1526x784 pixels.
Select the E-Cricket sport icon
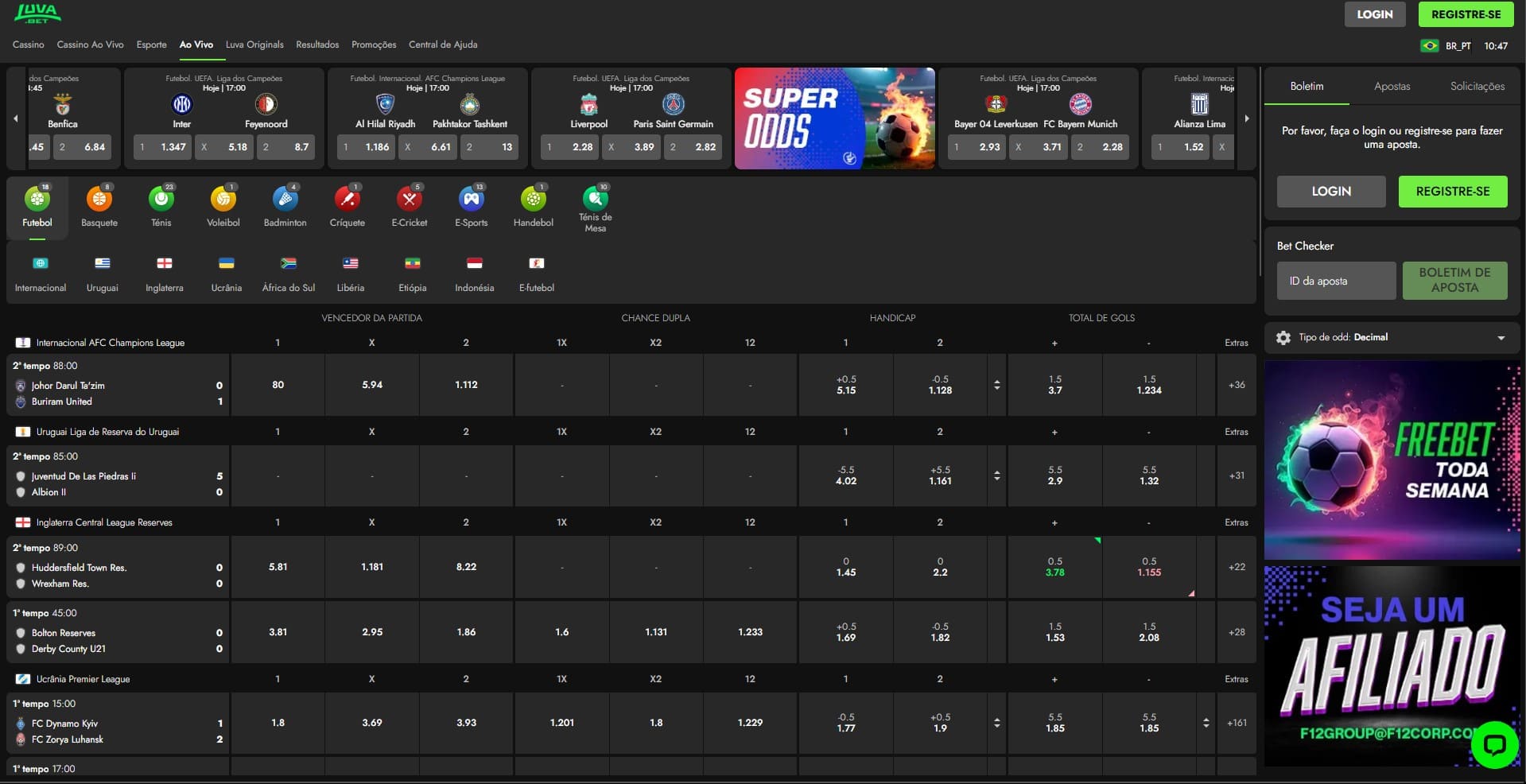pyautogui.click(x=410, y=199)
